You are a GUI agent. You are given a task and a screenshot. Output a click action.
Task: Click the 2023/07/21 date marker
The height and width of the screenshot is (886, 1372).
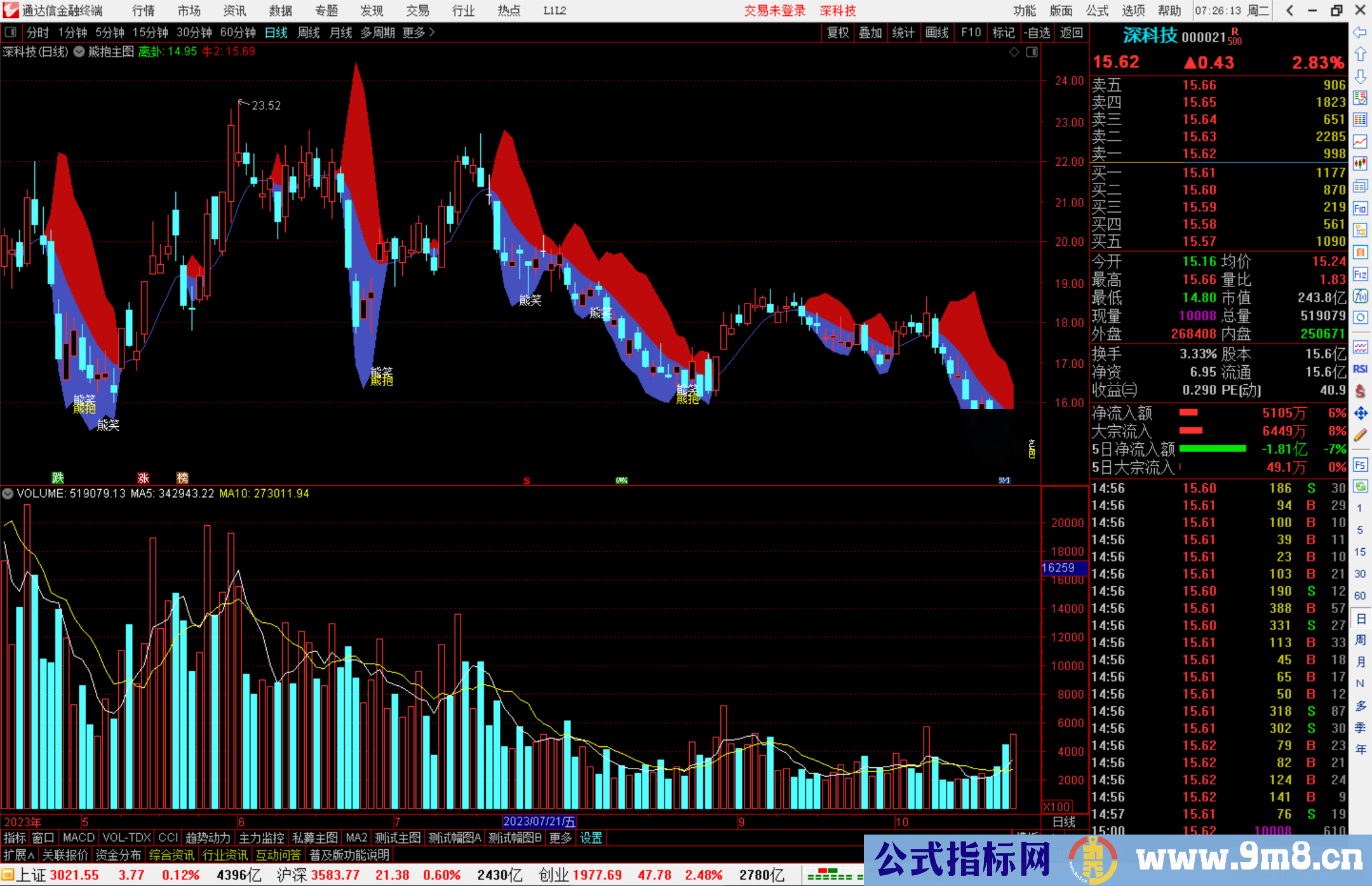pos(539,821)
